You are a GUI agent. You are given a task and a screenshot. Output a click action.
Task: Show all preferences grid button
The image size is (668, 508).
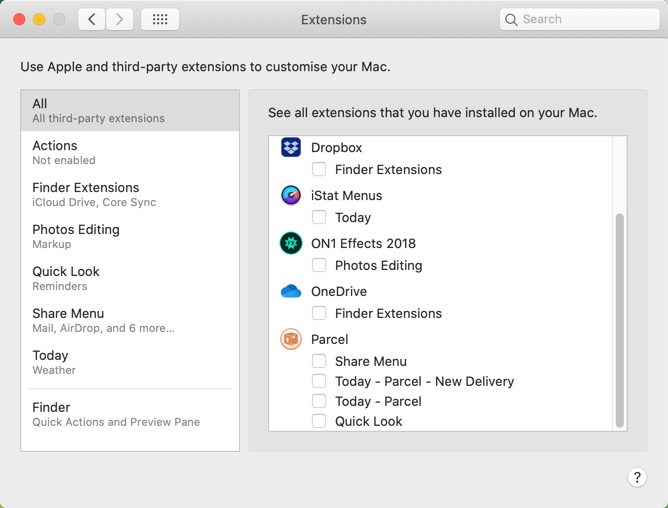(x=160, y=19)
